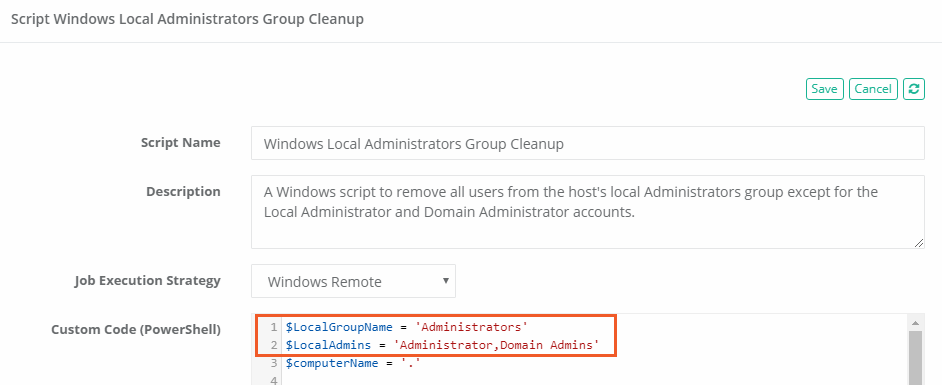This screenshot has height=385, width=942.
Task: Click line number 3 in the gutter
Action: 274,363
